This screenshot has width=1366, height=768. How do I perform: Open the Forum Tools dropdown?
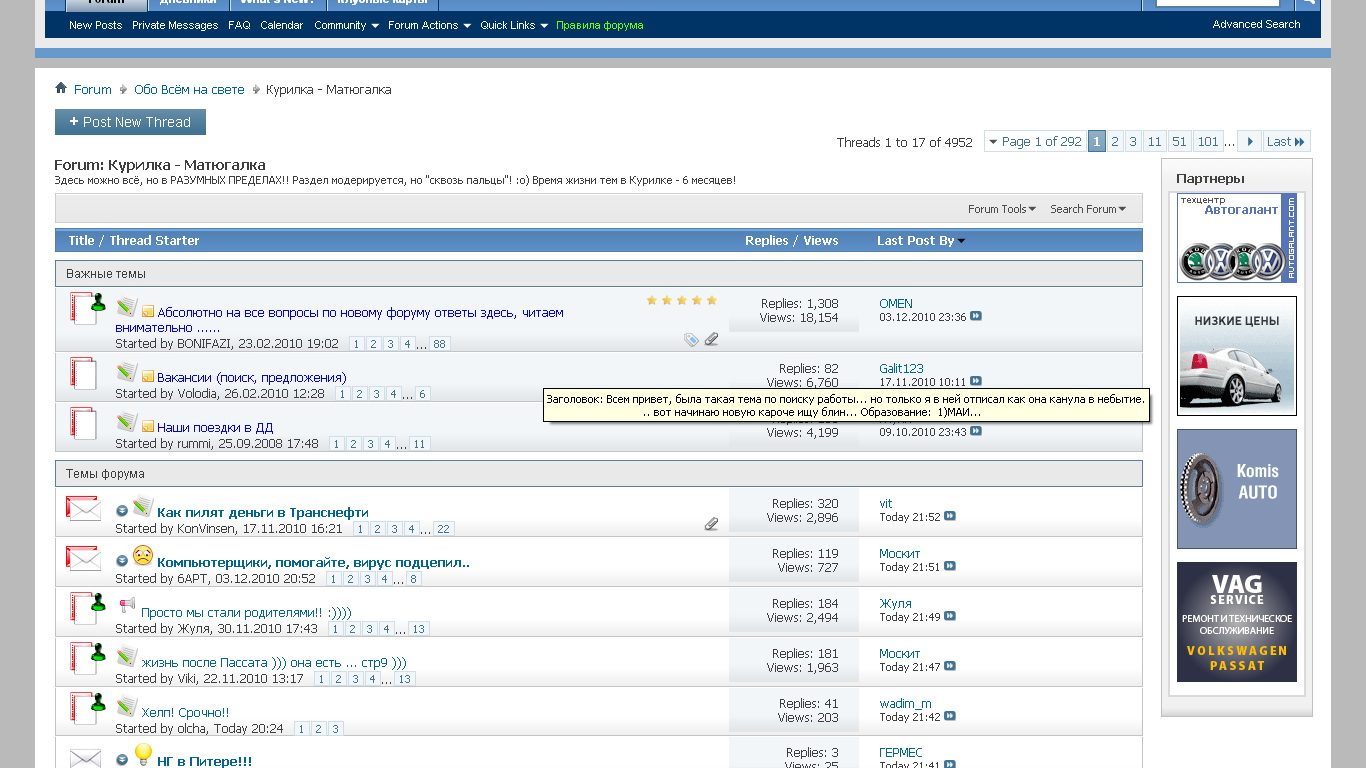click(x=1001, y=209)
